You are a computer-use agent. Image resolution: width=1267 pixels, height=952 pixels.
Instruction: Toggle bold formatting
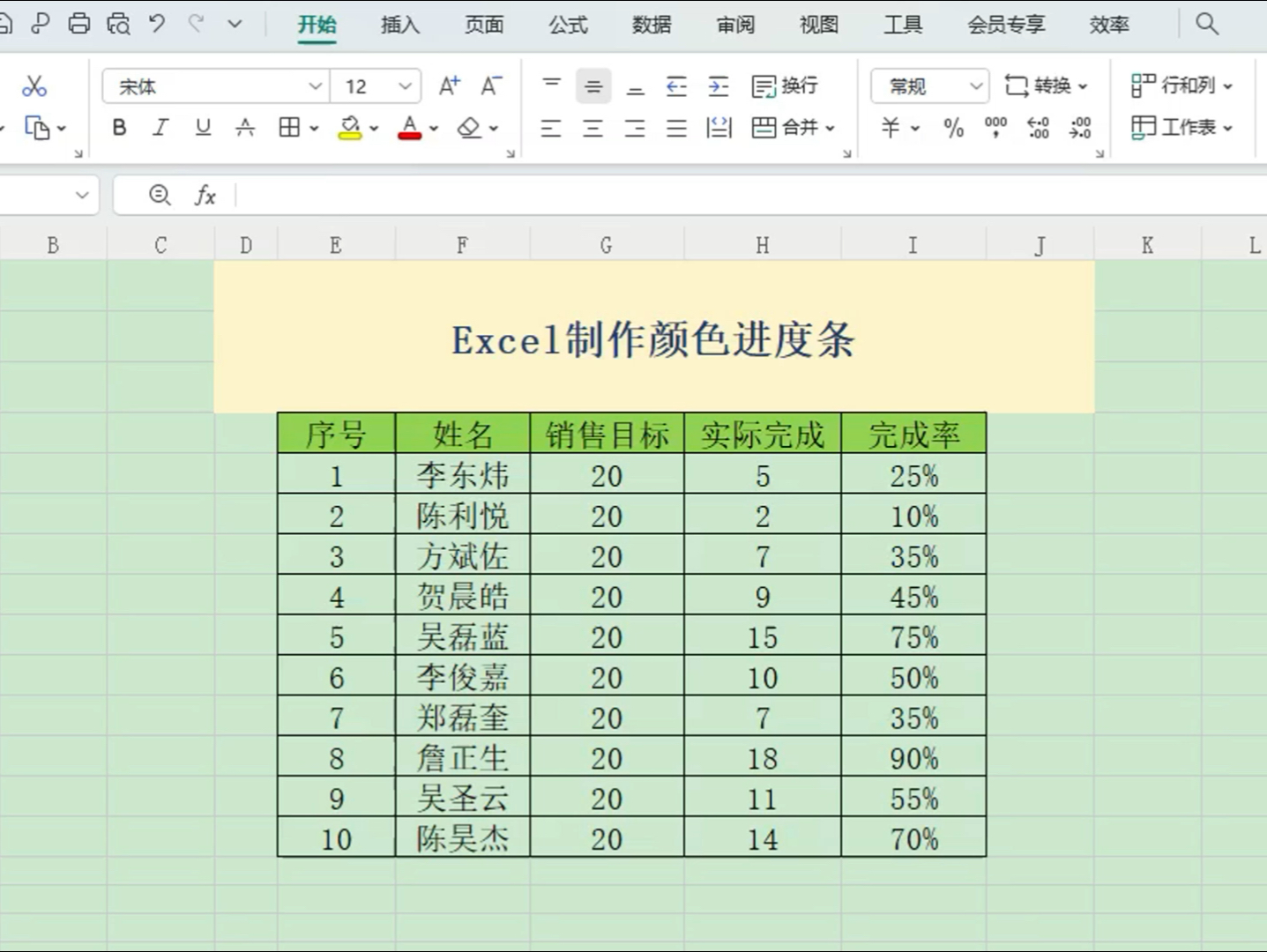point(118,128)
